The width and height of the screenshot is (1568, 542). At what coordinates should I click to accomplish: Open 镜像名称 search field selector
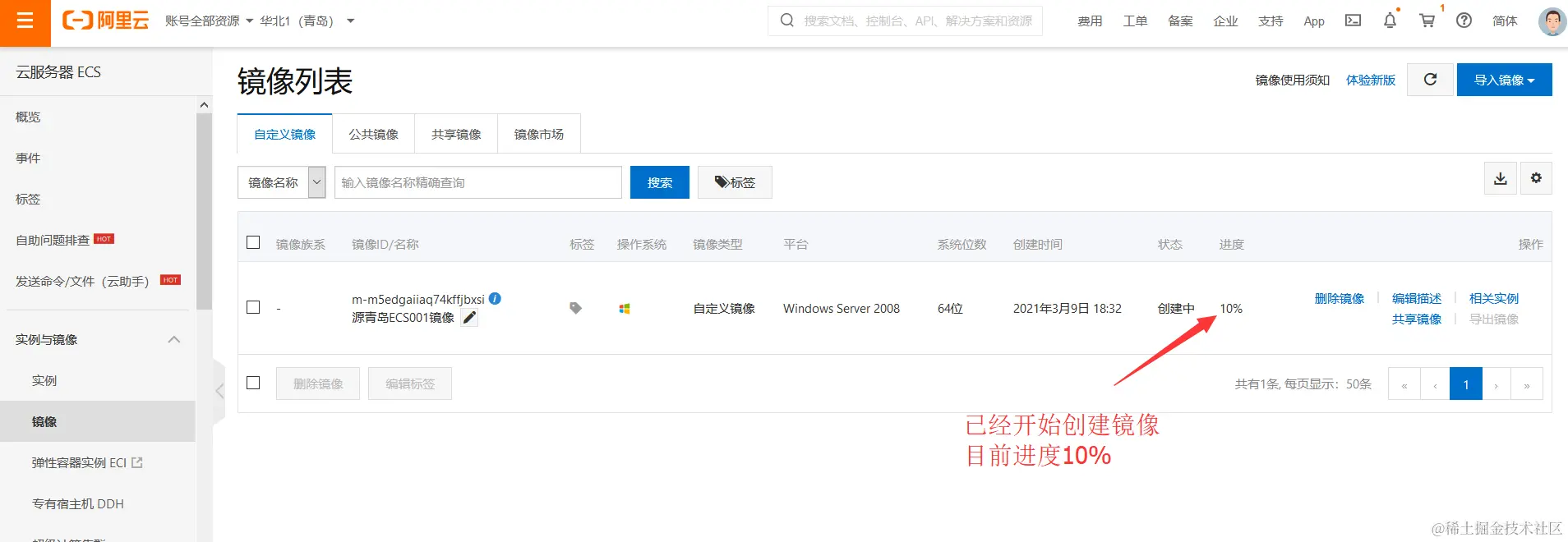pyautogui.click(x=282, y=182)
